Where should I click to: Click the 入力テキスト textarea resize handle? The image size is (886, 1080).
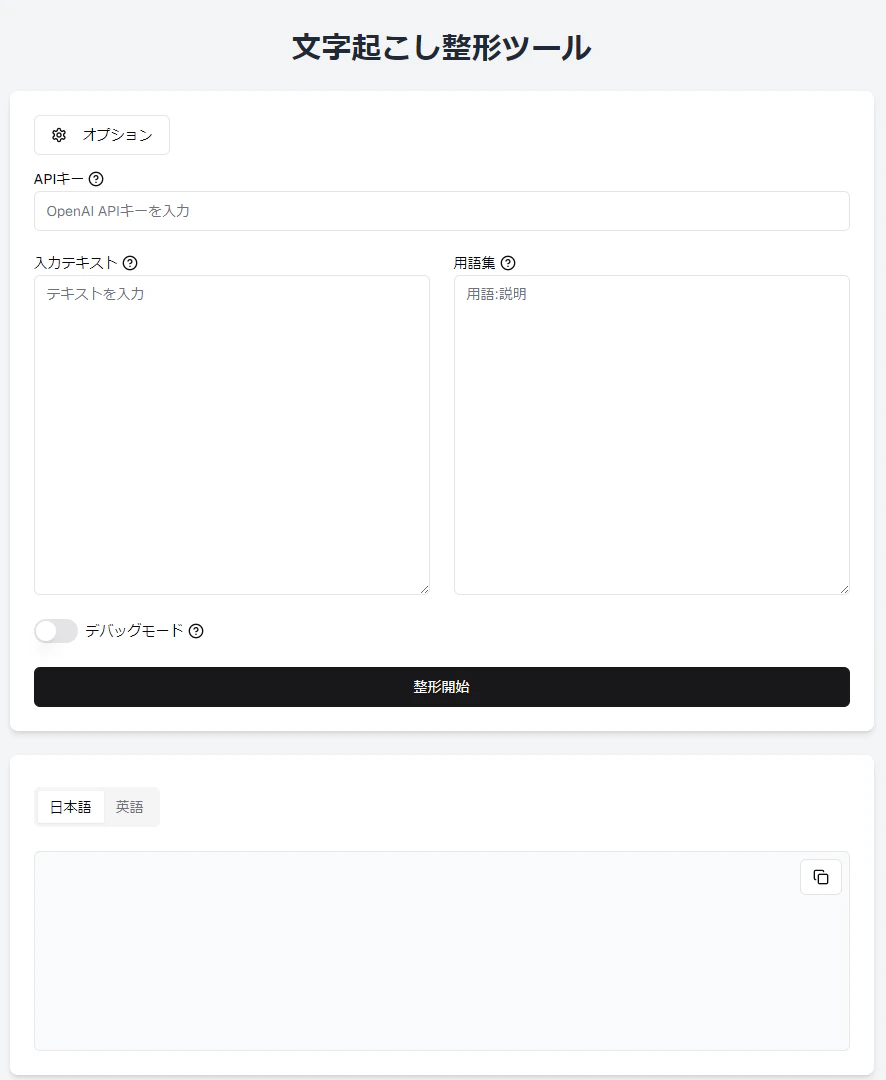[424, 589]
